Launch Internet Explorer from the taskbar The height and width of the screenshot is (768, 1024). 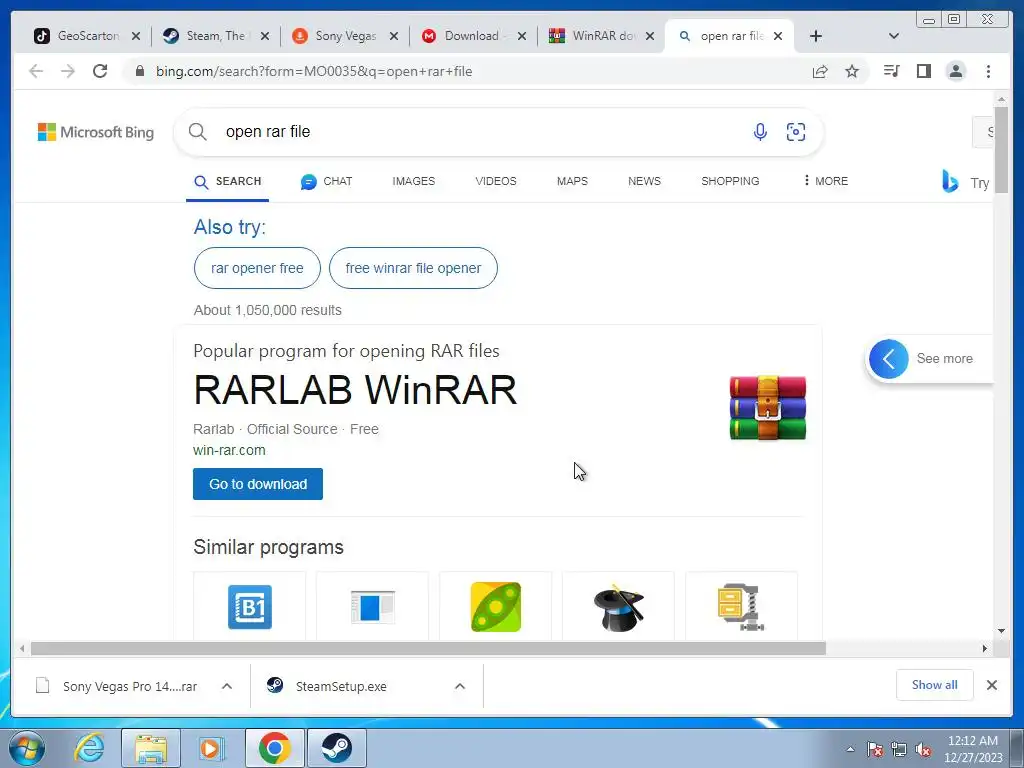[x=89, y=748]
